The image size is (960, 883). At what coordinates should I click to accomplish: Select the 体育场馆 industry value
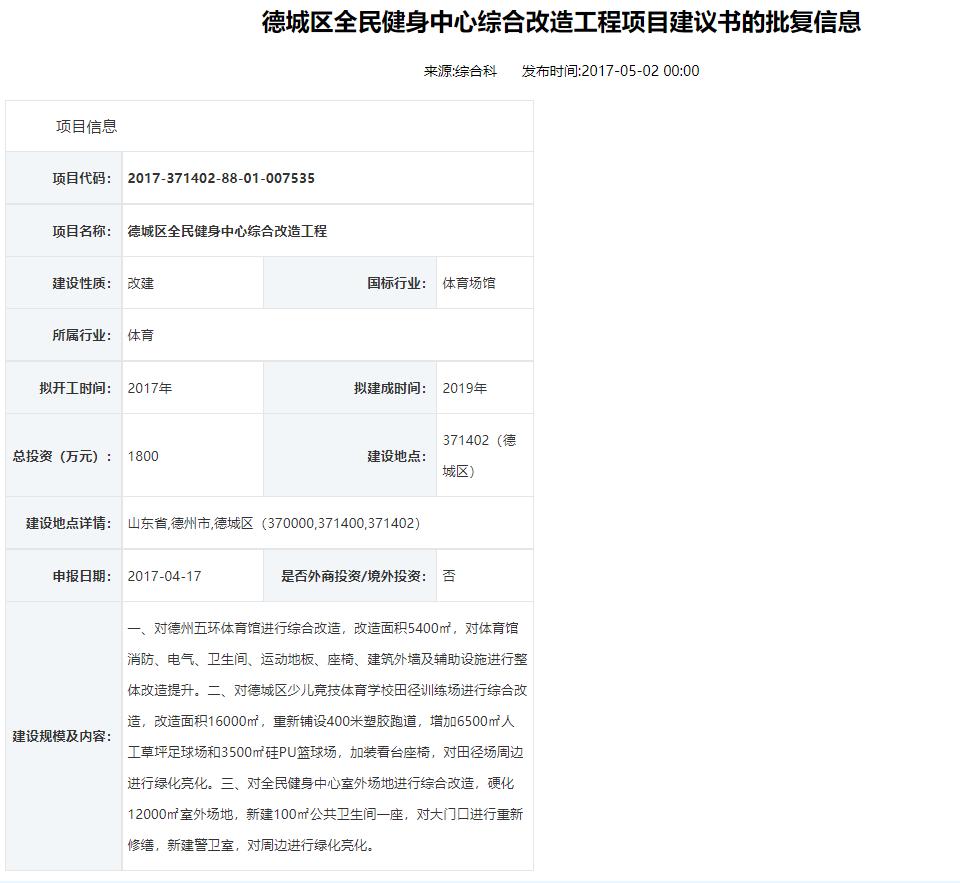[470, 282]
